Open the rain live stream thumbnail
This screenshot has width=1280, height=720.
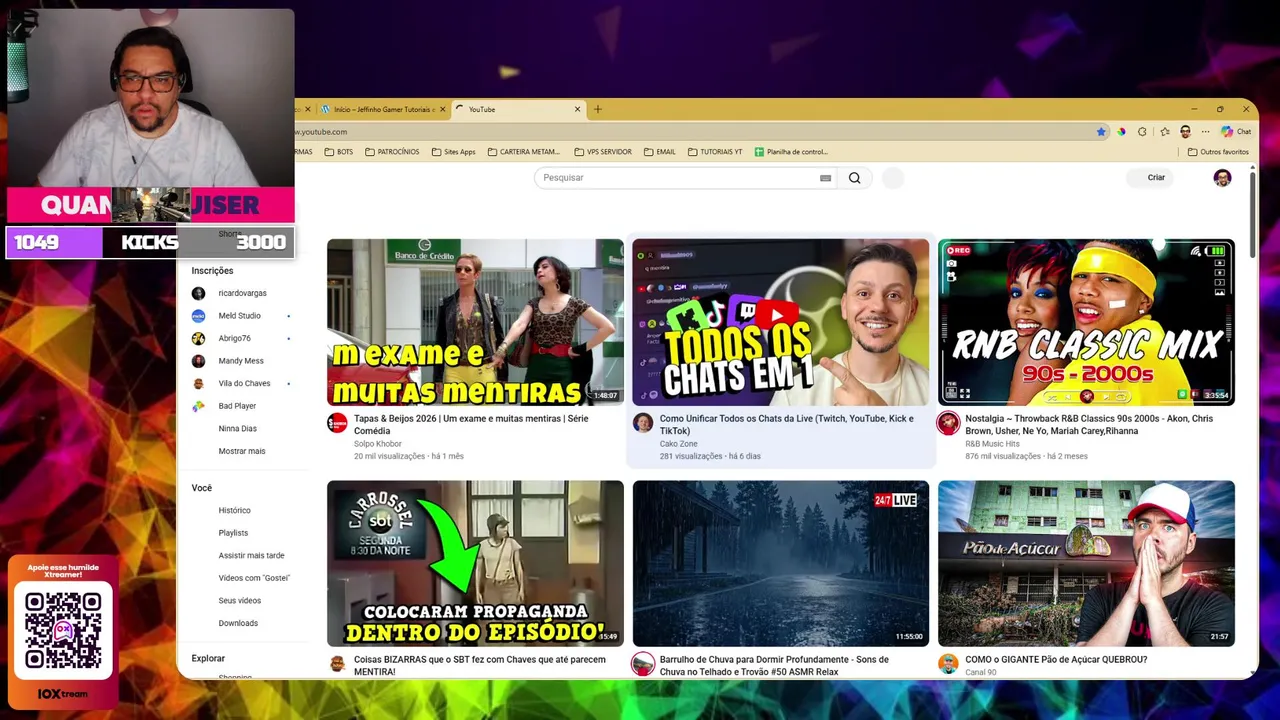(x=780, y=563)
